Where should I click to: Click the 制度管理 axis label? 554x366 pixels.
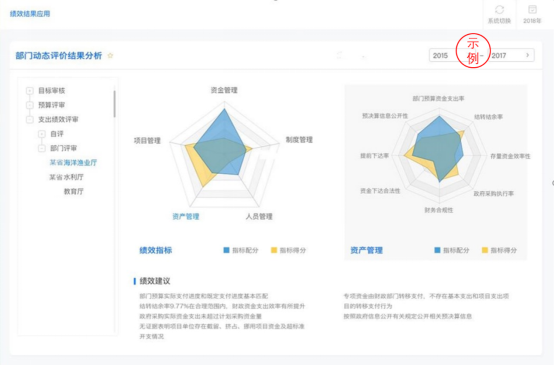pyautogui.click(x=299, y=140)
